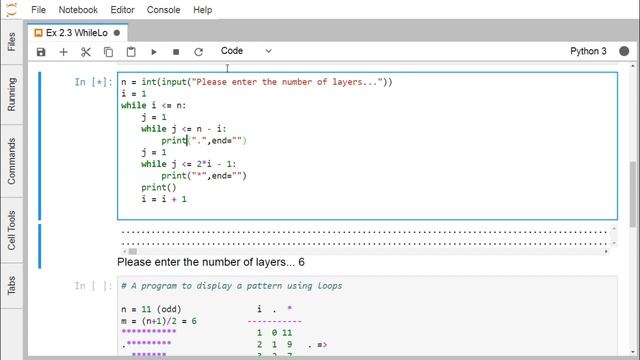Click the empty In [ ]: prompt of second cell
Viewport: 640px width, 360px height.
[93, 286]
